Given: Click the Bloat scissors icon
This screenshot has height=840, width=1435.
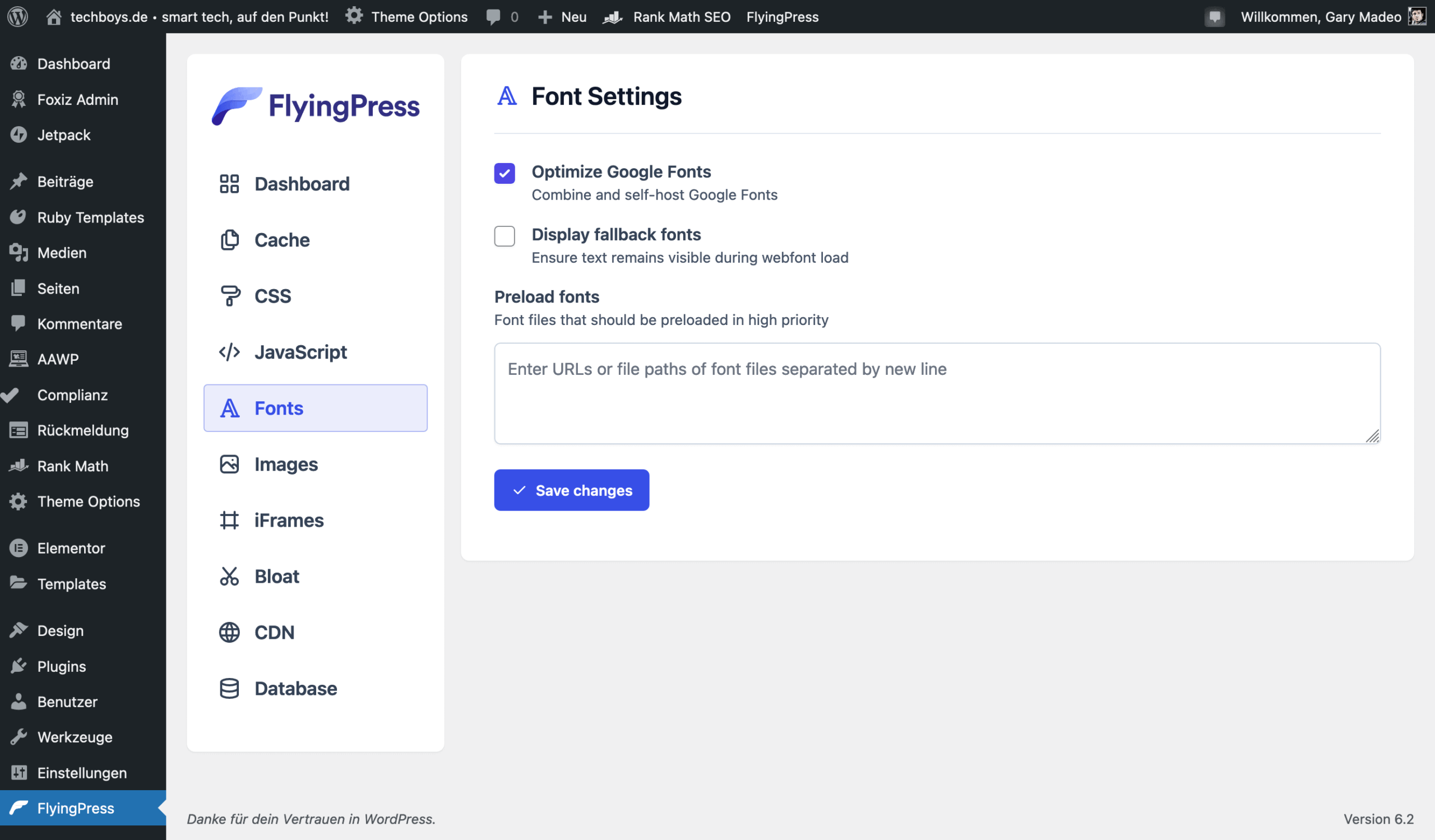Looking at the screenshot, I should click(x=229, y=577).
